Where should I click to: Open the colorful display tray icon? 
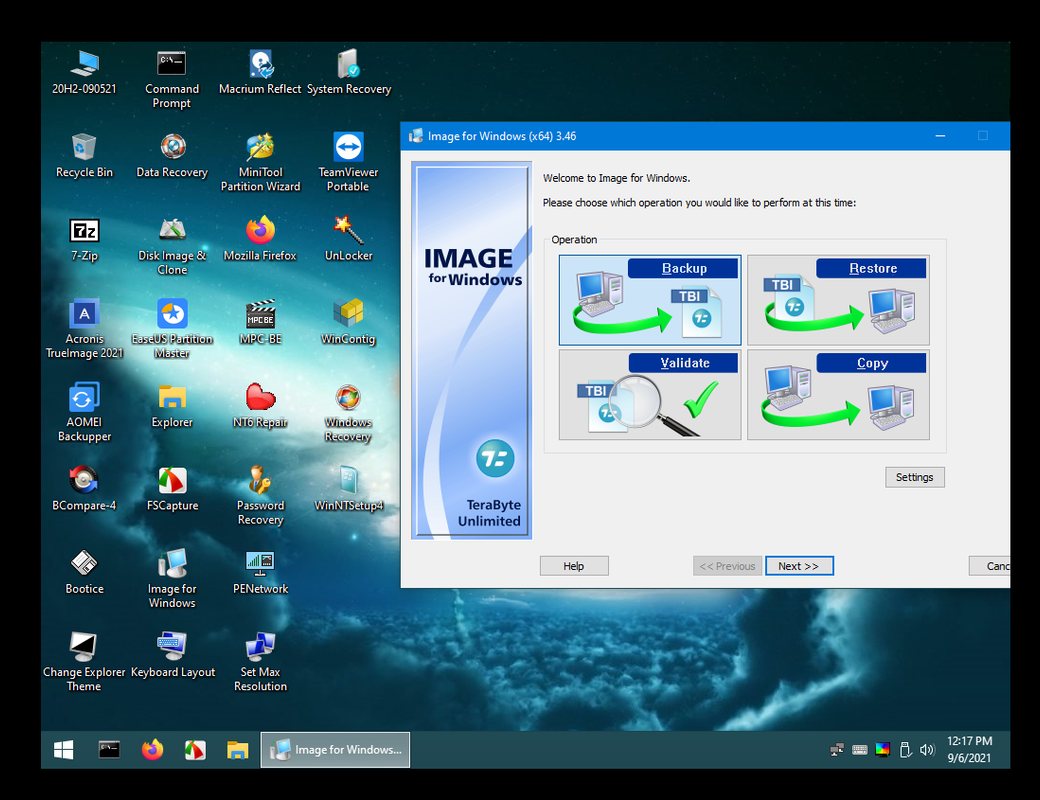coord(882,750)
